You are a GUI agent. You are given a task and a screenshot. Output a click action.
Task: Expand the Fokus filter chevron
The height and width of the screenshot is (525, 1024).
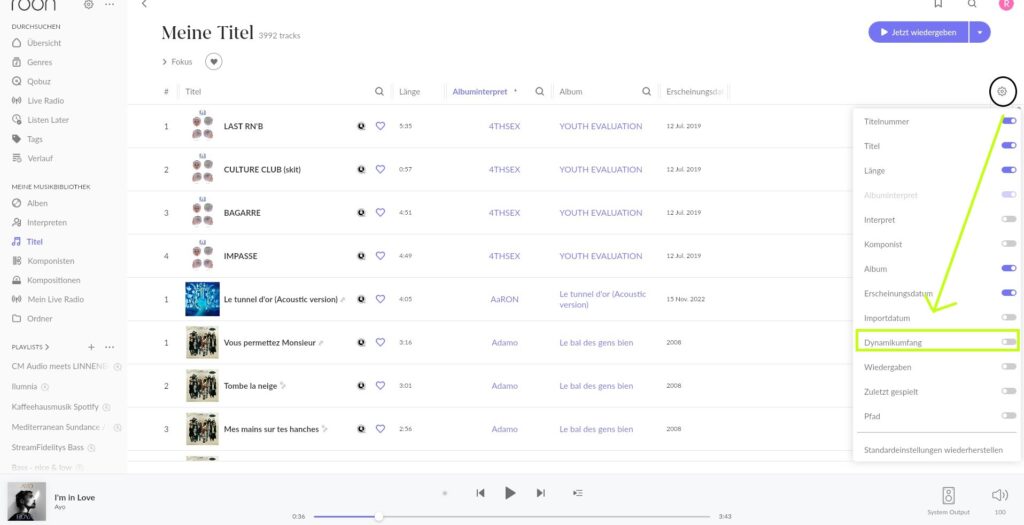tap(165, 62)
